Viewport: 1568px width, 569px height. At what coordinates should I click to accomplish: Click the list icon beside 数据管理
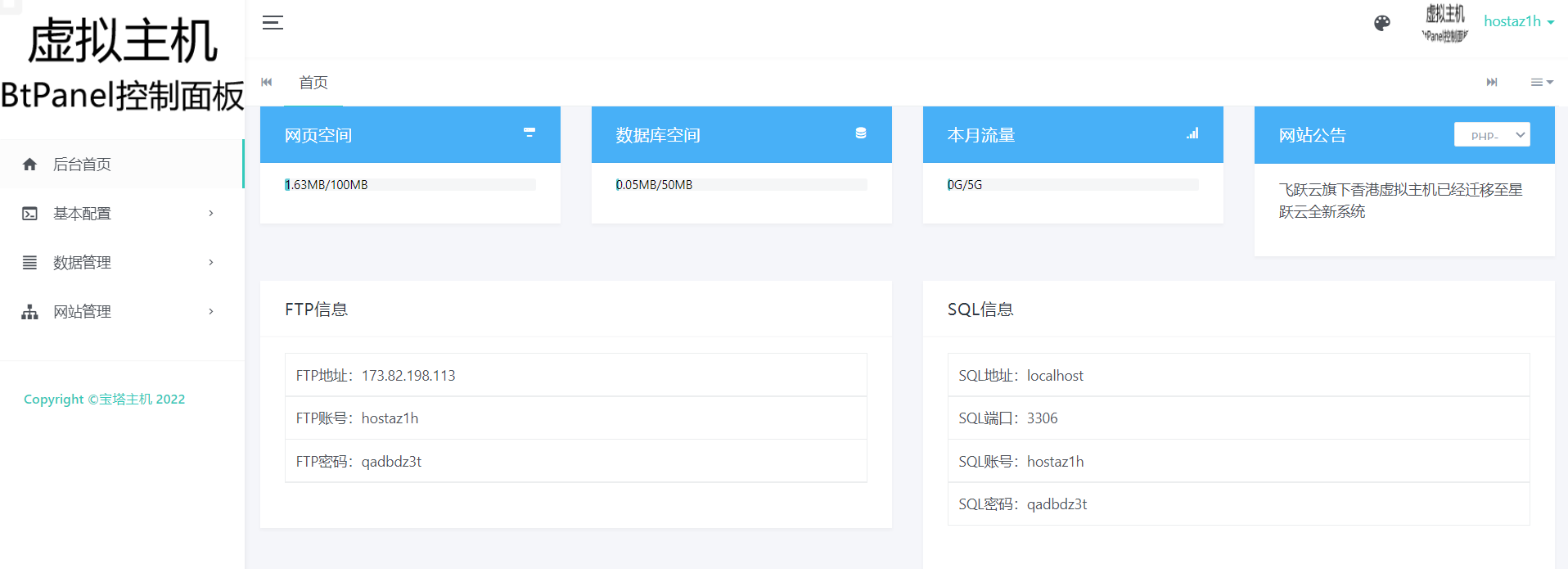(x=30, y=263)
